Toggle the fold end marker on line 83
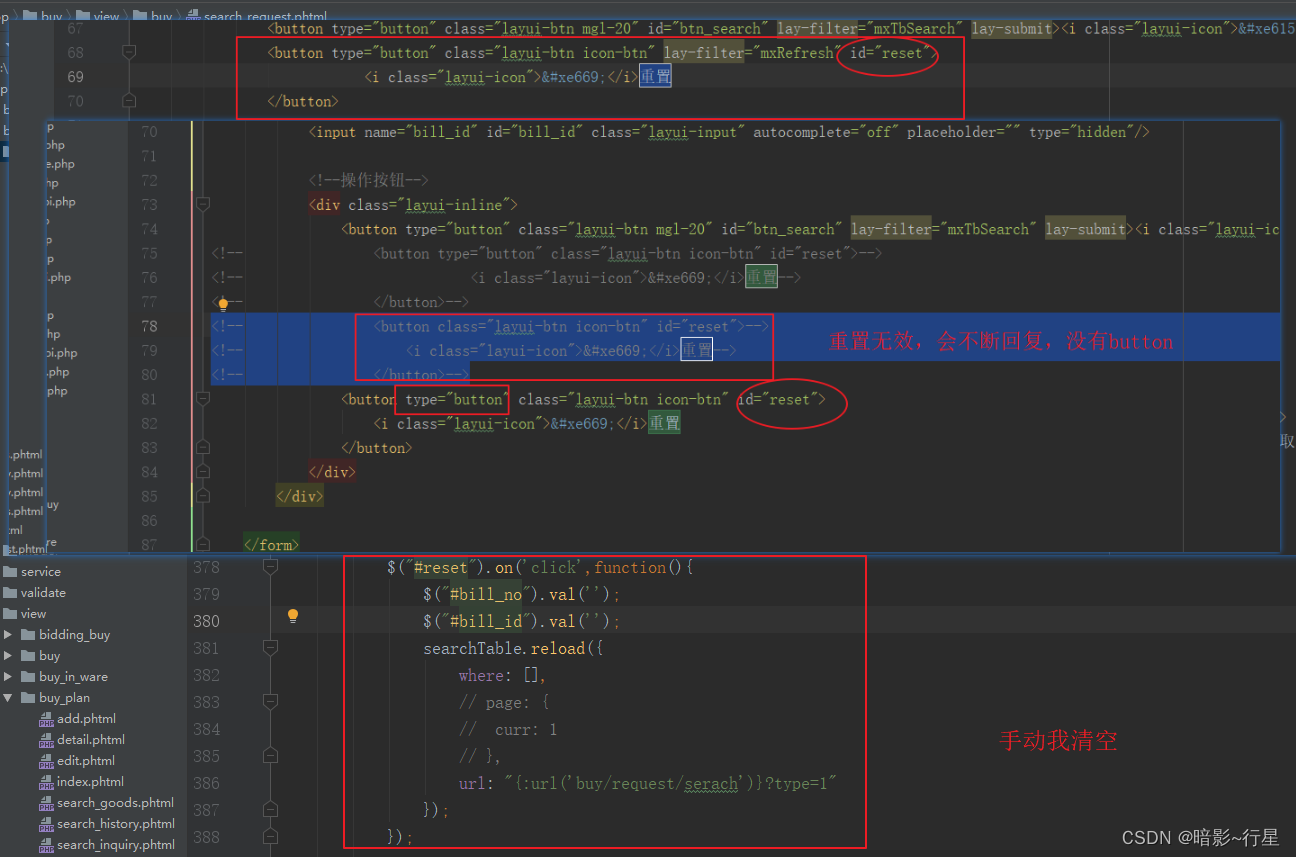Screen dimensions: 1296x857 point(203,447)
